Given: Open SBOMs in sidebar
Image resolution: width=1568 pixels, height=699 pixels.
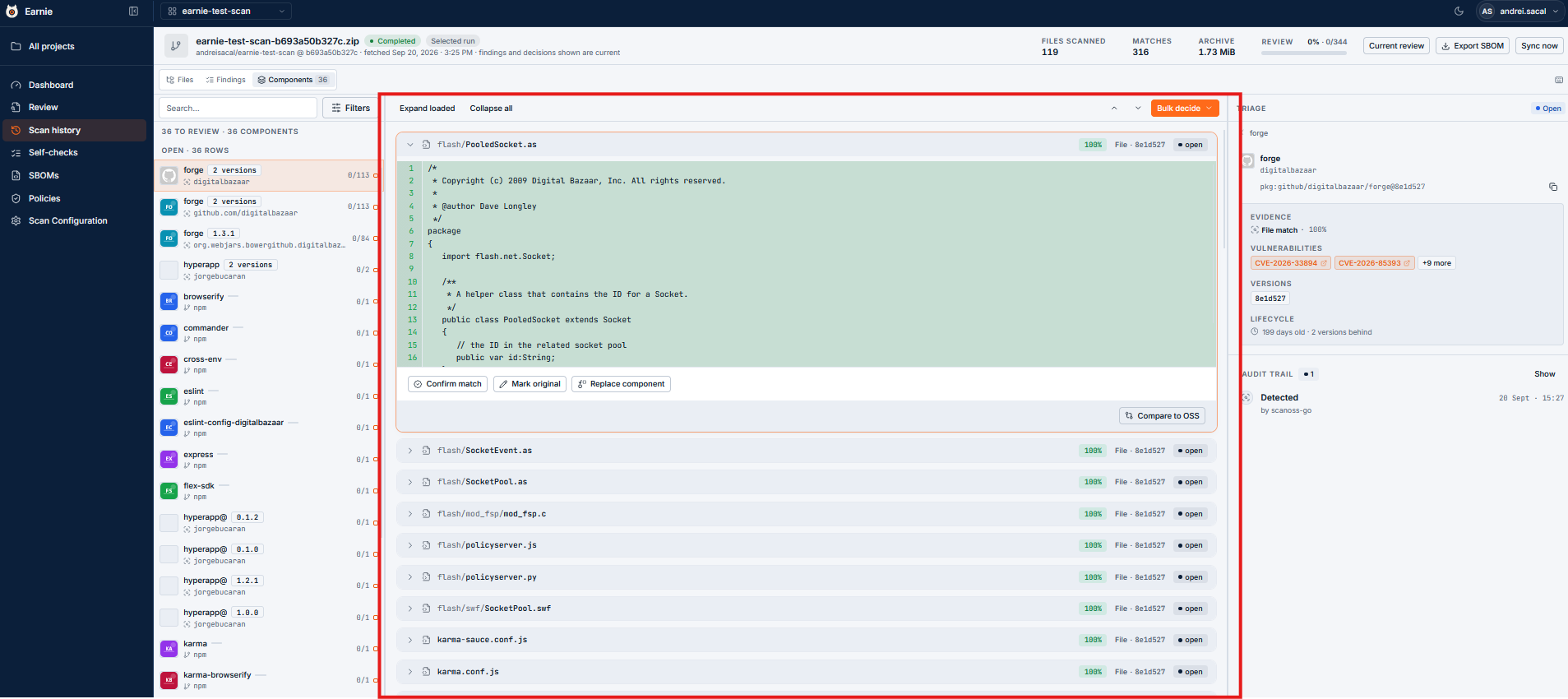Looking at the screenshot, I should 44,176.
